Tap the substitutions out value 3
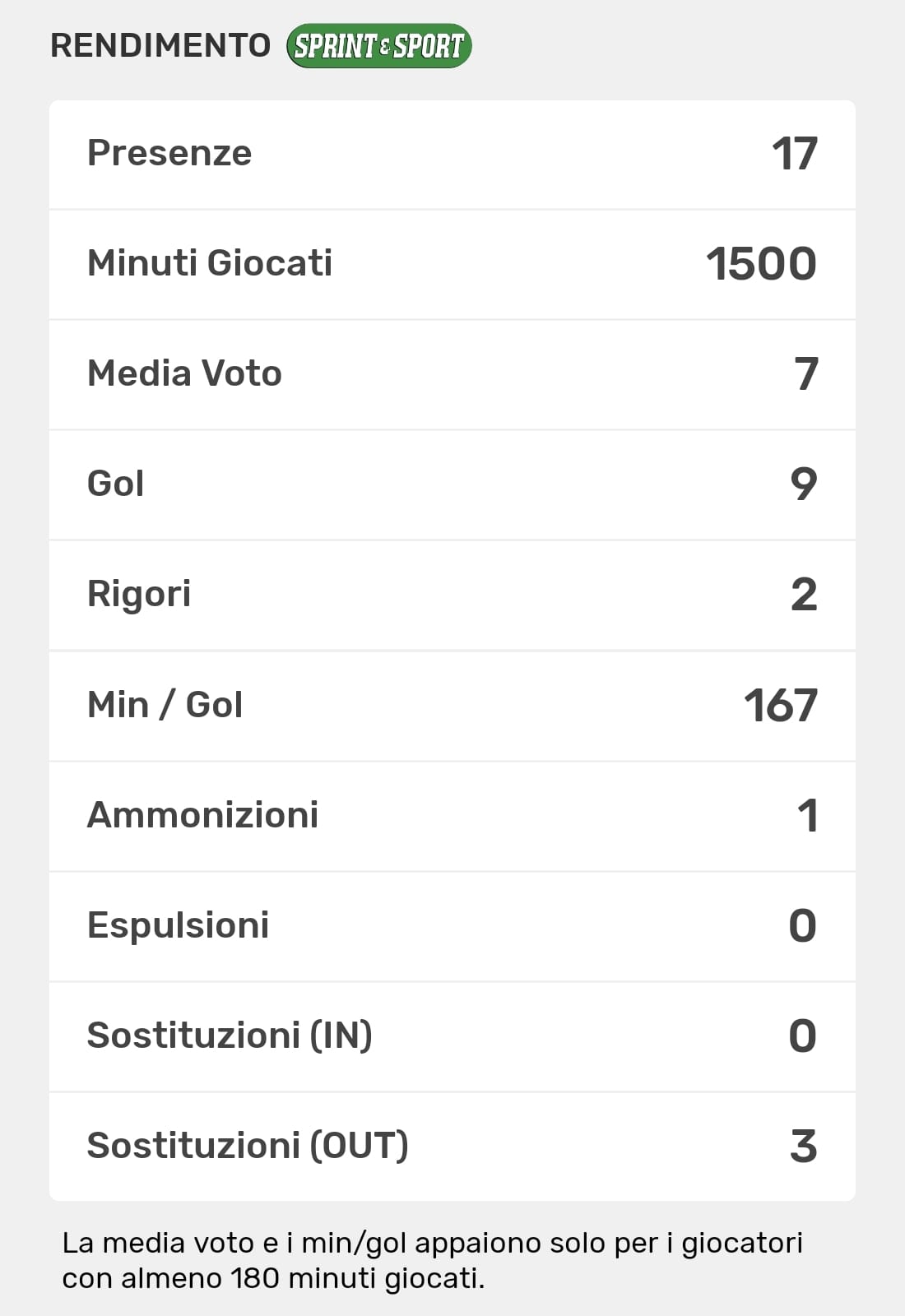The height and width of the screenshot is (1316, 905). [x=803, y=1146]
